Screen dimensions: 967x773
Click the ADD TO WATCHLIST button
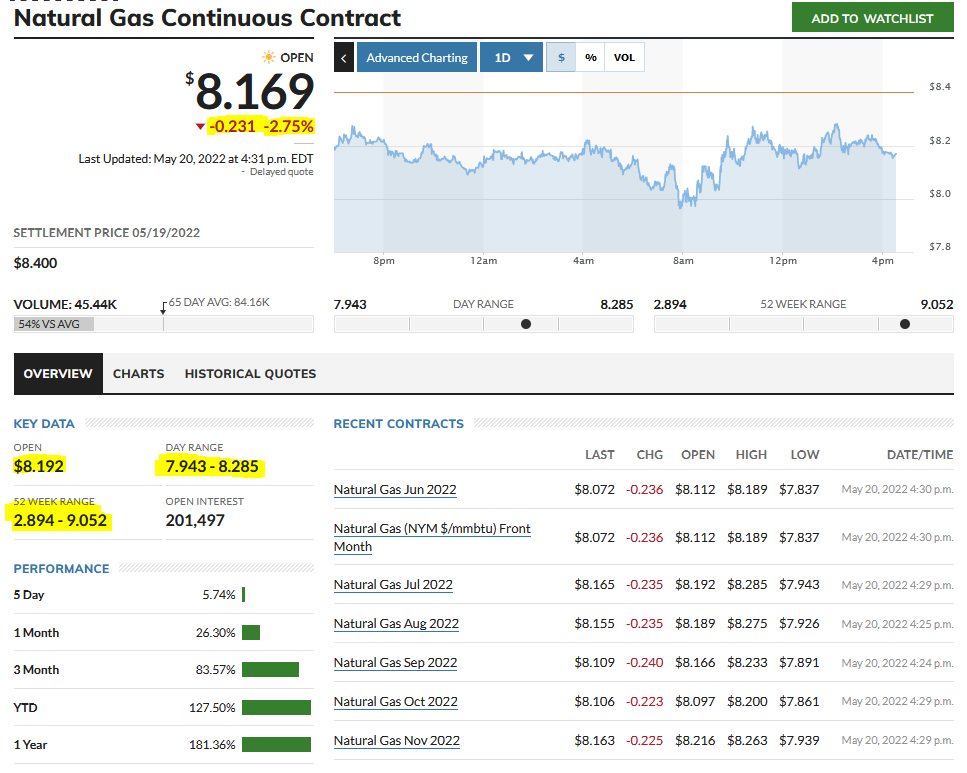click(872, 19)
